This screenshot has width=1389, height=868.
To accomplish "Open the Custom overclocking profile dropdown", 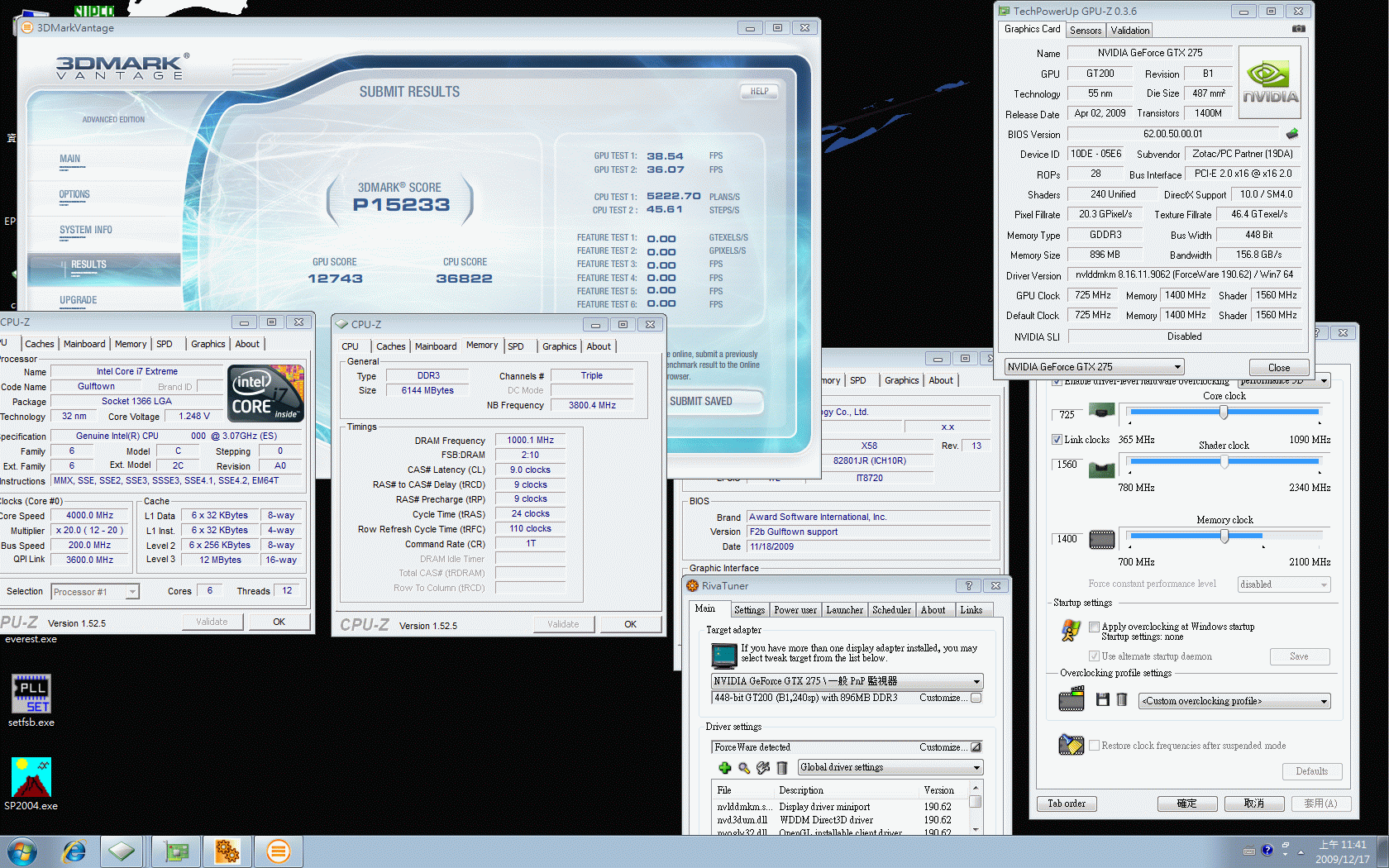I will pos(1234,701).
